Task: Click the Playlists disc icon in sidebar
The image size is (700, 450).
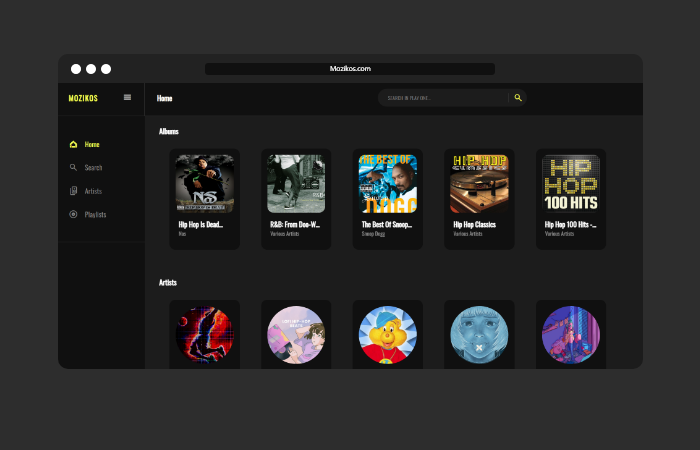Action: pos(73,214)
